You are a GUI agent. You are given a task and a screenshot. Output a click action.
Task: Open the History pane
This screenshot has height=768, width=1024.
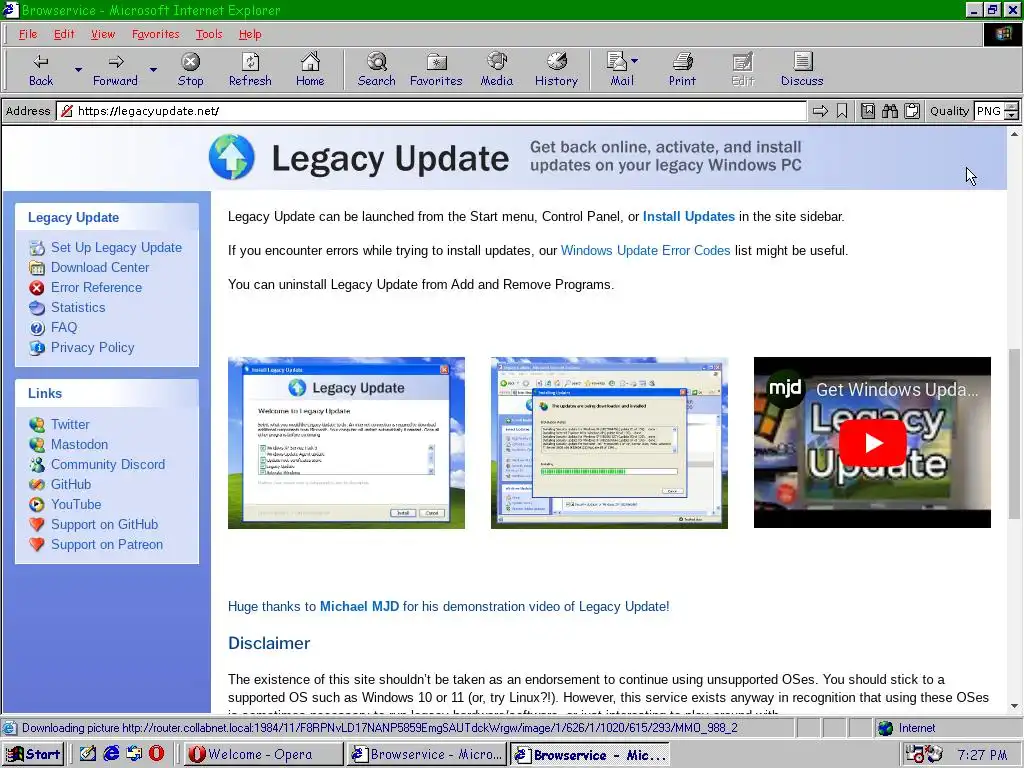click(x=556, y=70)
